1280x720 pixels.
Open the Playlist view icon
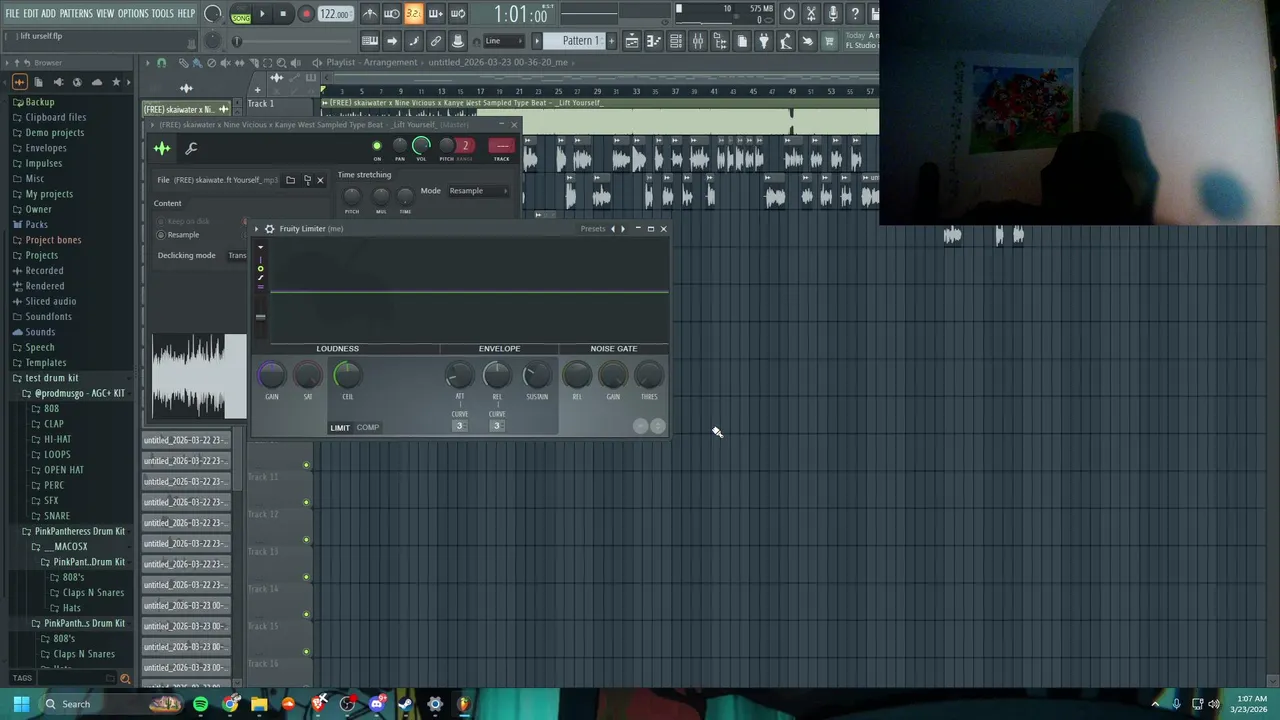(x=632, y=41)
